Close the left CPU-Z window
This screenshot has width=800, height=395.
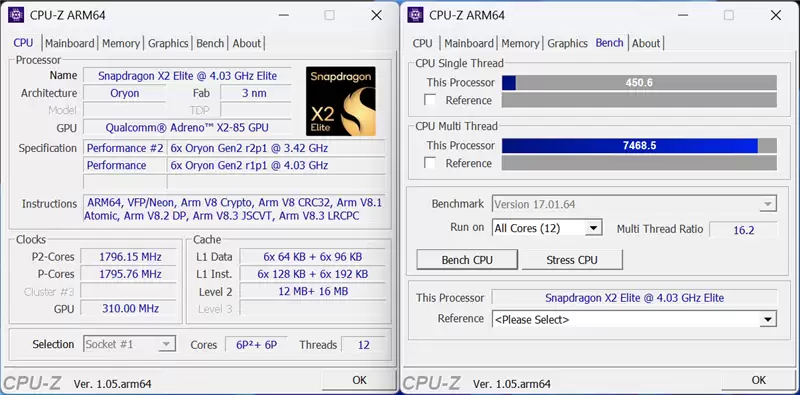(x=377, y=15)
